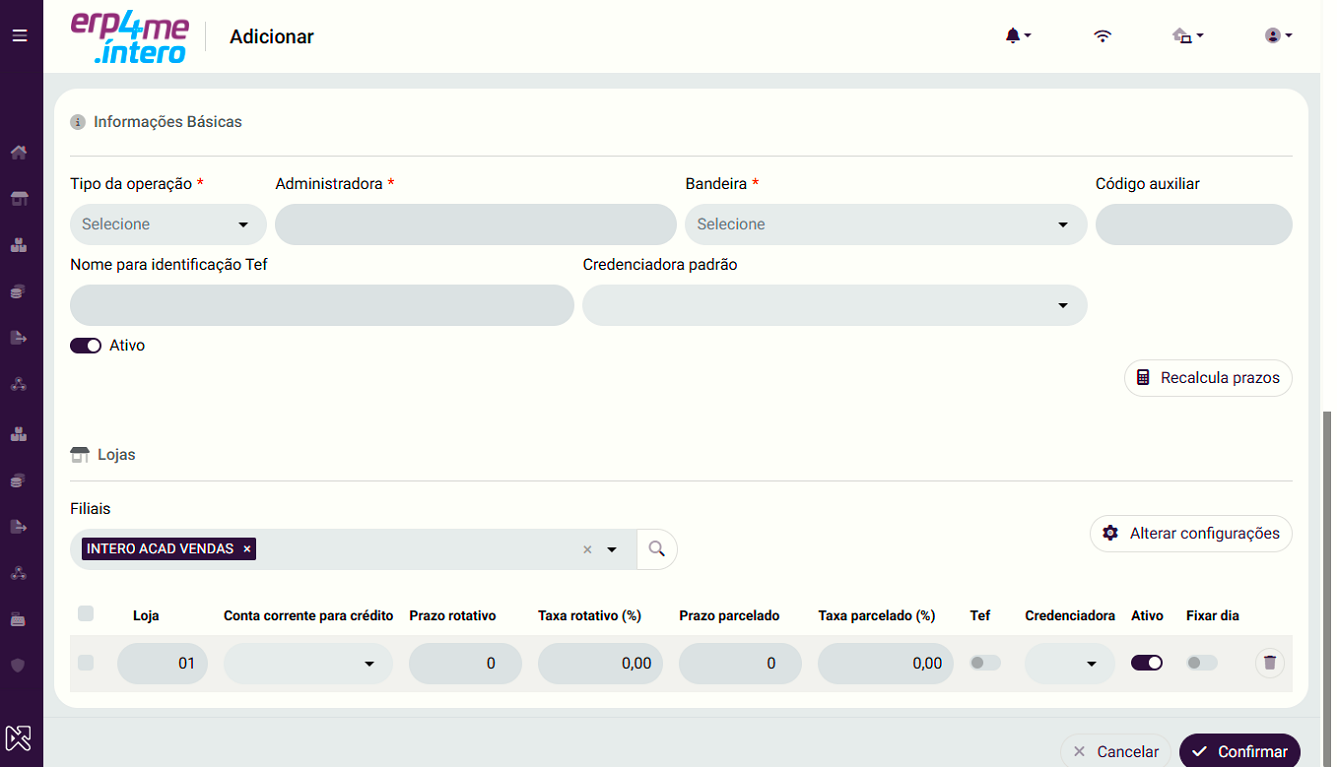
Task: Toggle Tef switch for Loja 01
Action: click(x=985, y=663)
